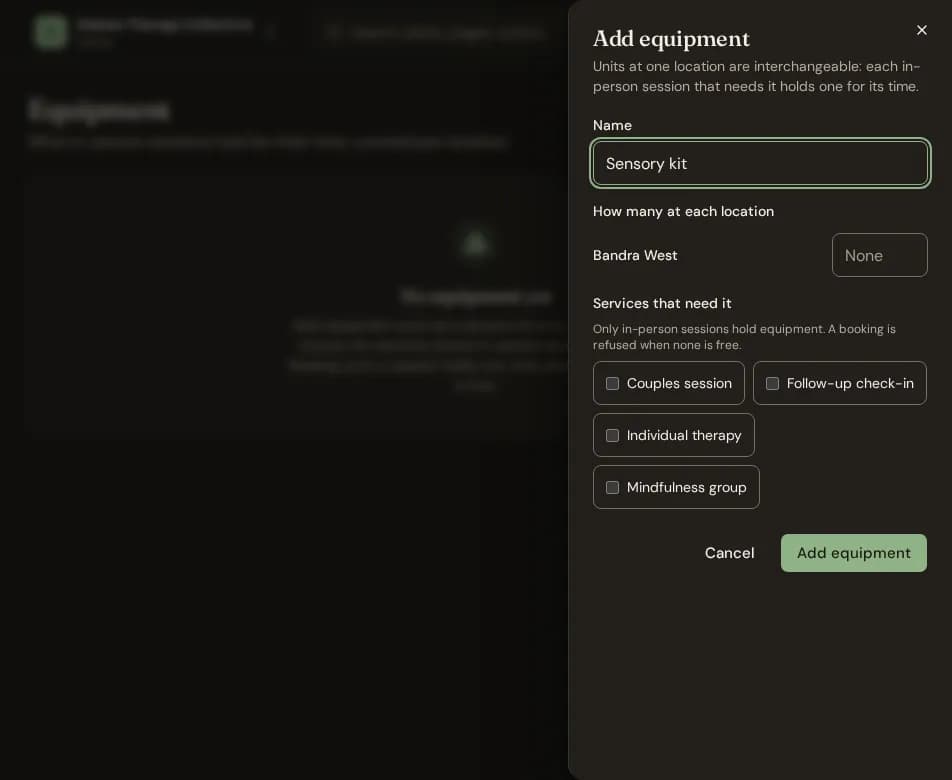952x780 pixels.
Task: Close the Add equipment panel
Action: (921, 30)
